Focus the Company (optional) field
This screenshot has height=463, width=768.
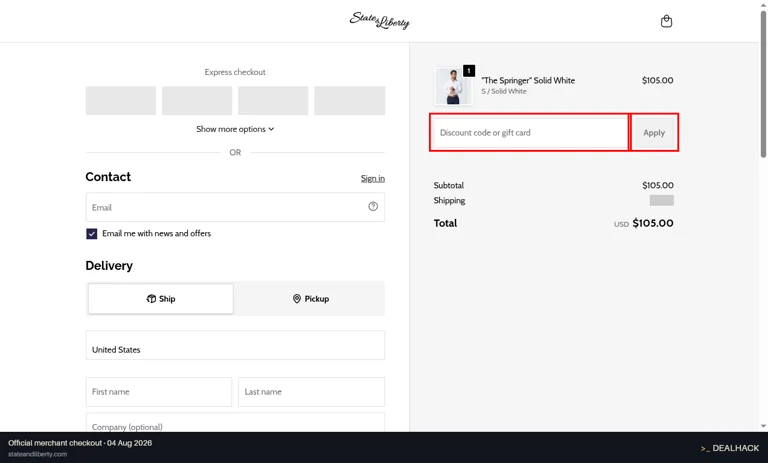pos(235,423)
